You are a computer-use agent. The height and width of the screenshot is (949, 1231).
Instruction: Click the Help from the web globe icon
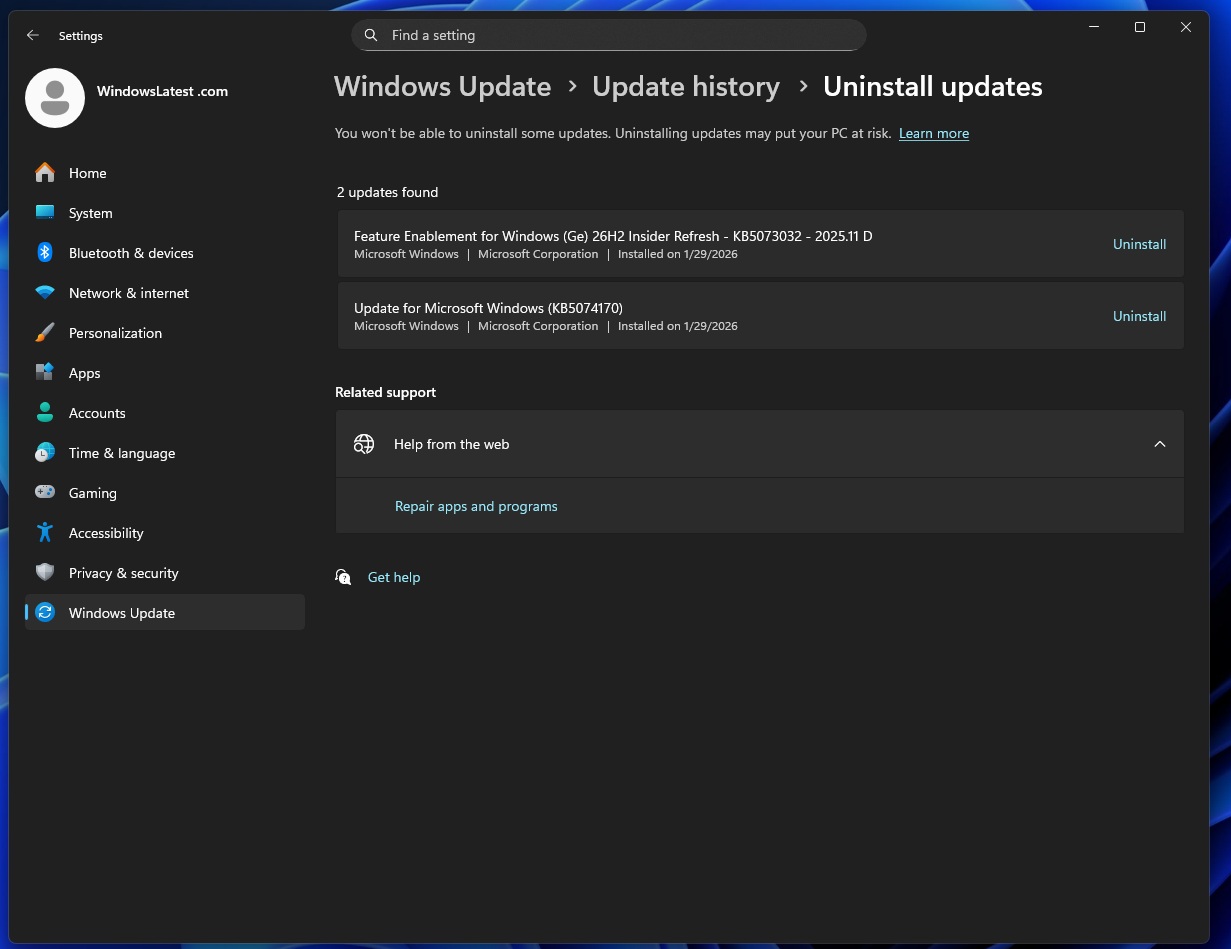[x=363, y=443]
